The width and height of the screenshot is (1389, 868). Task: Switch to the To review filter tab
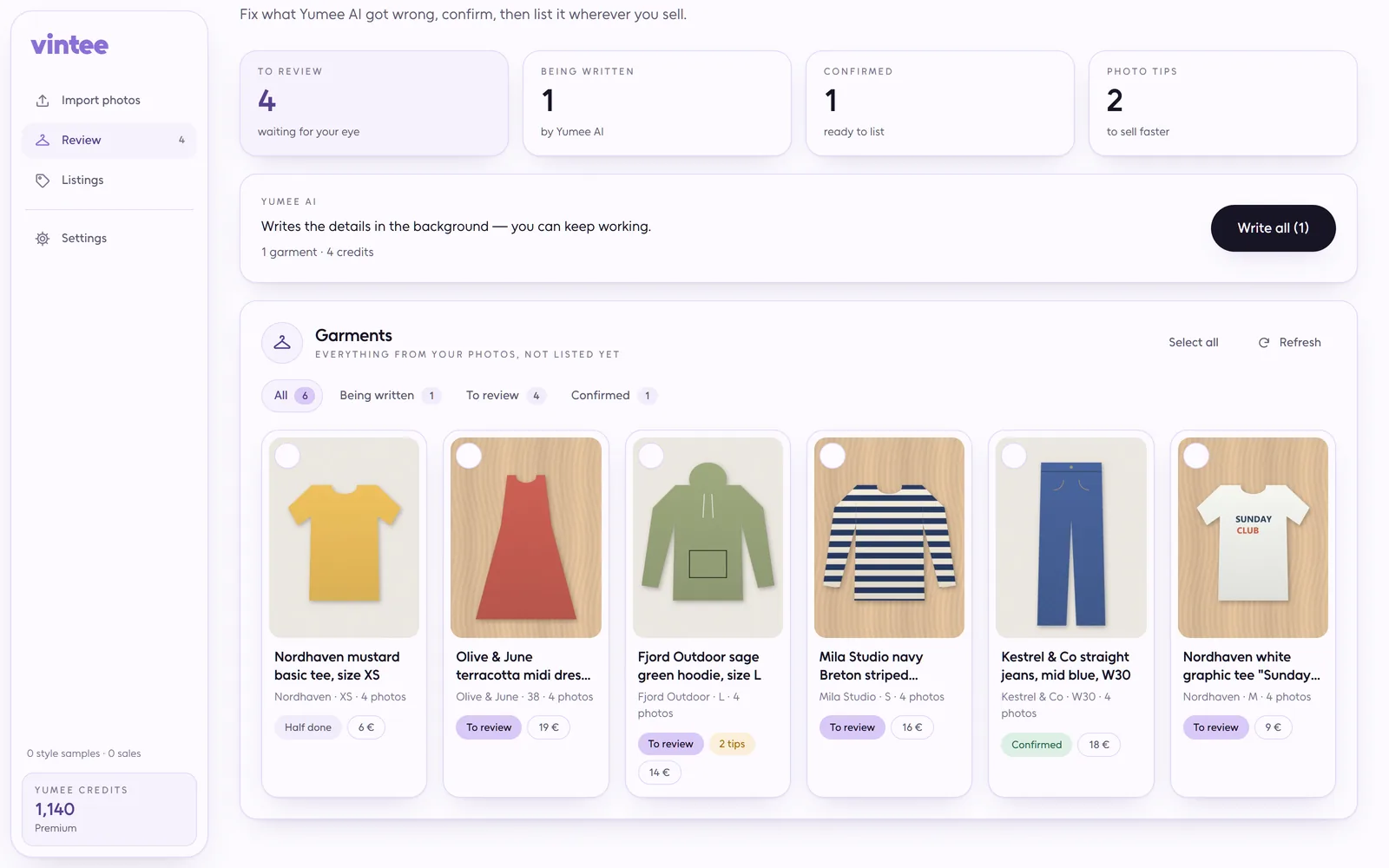pos(506,396)
